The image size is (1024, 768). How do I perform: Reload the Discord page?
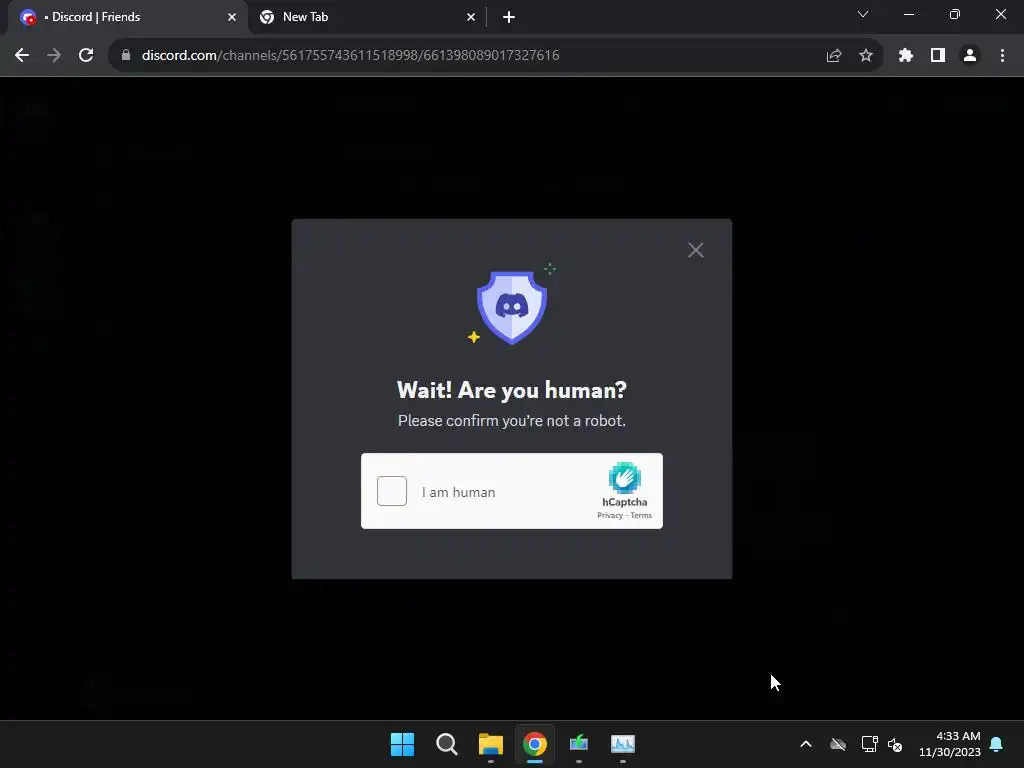[86, 56]
